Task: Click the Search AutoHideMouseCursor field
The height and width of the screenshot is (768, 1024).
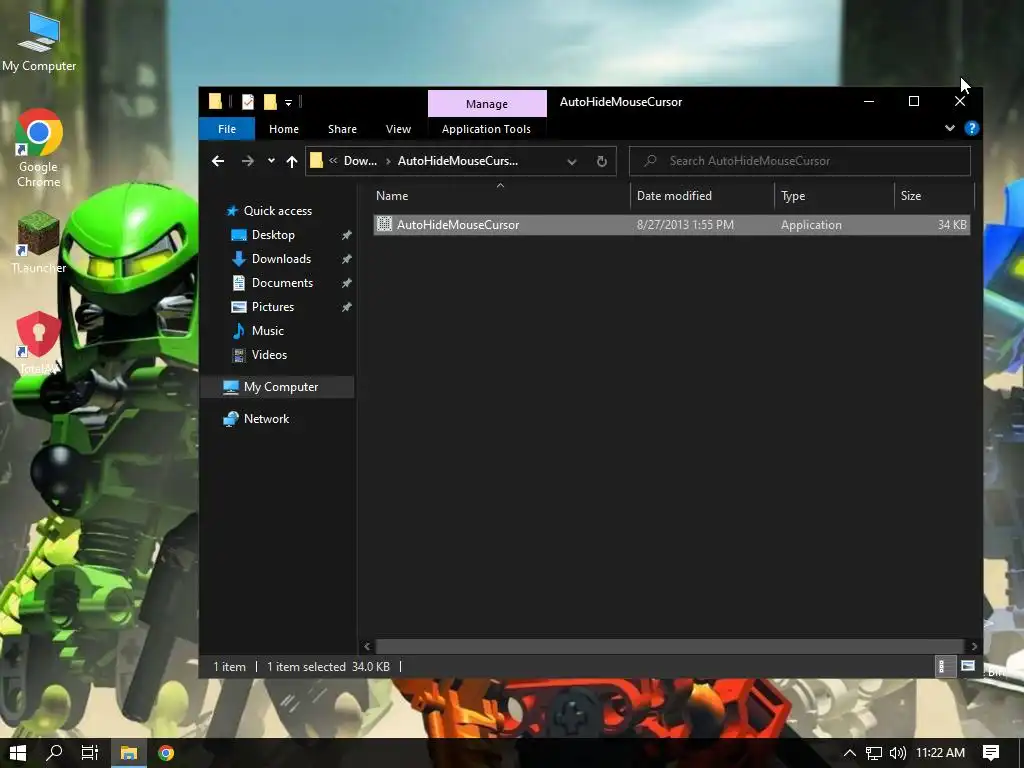Action: point(799,161)
